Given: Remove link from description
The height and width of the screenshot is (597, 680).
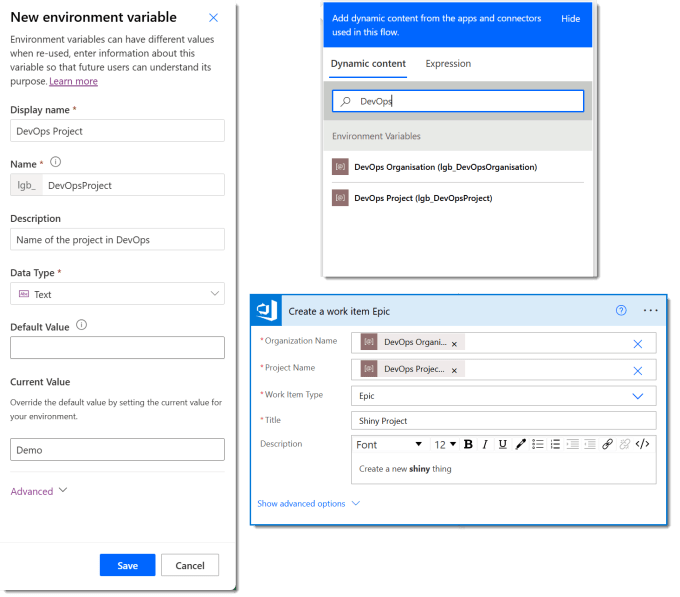Looking at the screenshot, I should [624, 444].
